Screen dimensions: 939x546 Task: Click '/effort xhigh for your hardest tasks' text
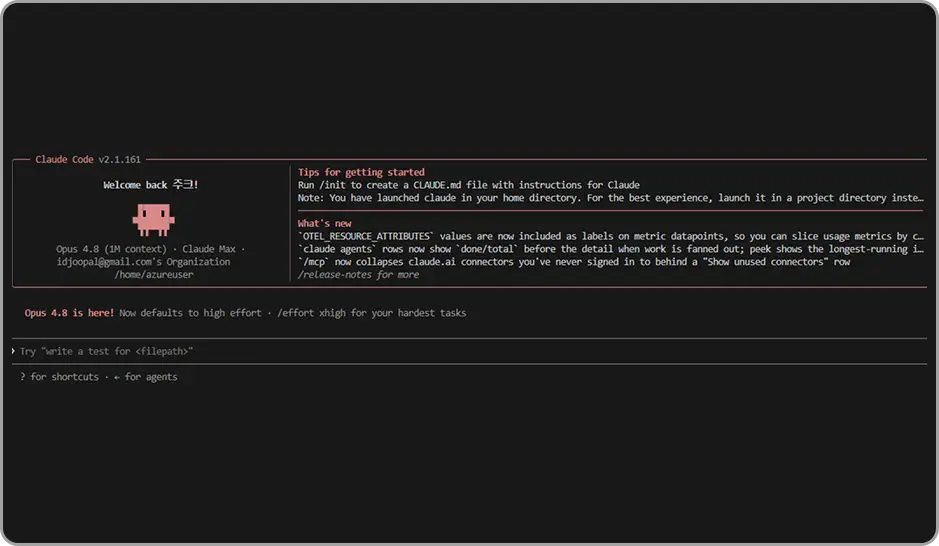(371, 313)
